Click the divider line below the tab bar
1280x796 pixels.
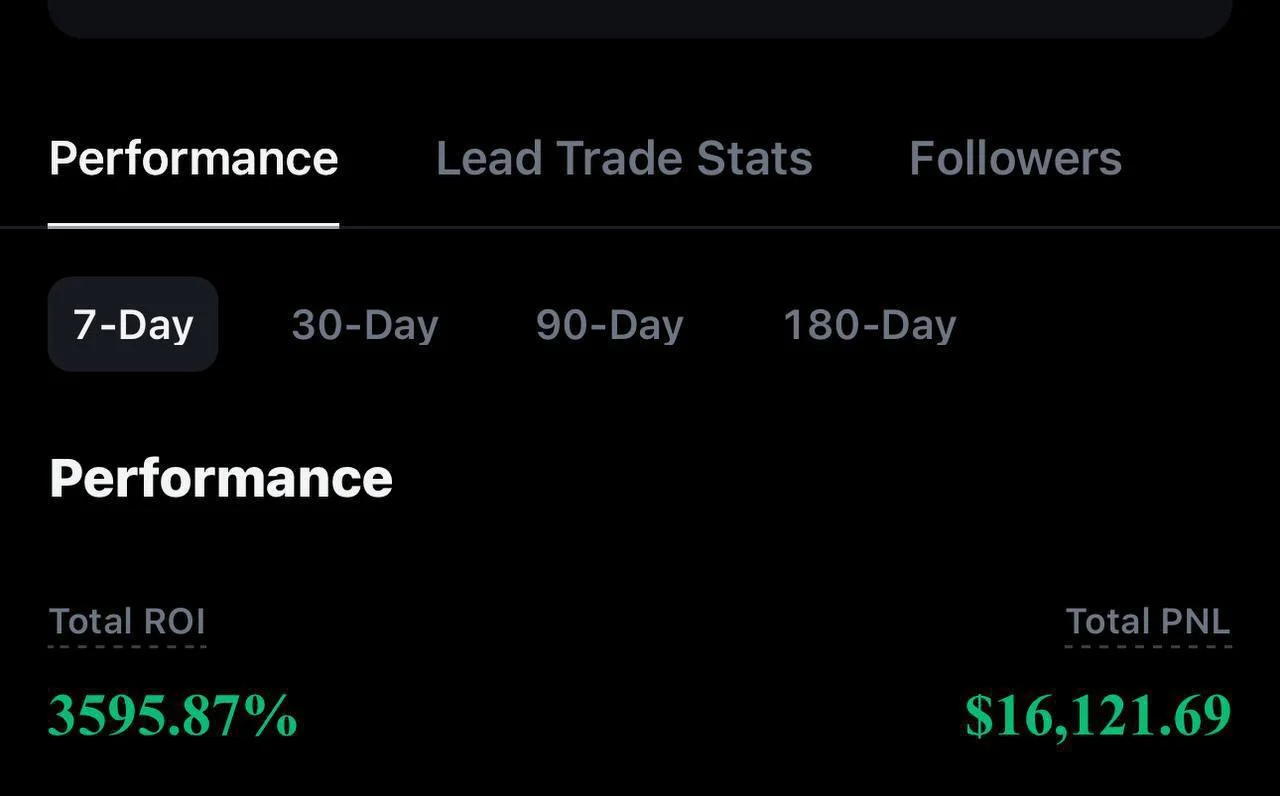coord(800,228)
